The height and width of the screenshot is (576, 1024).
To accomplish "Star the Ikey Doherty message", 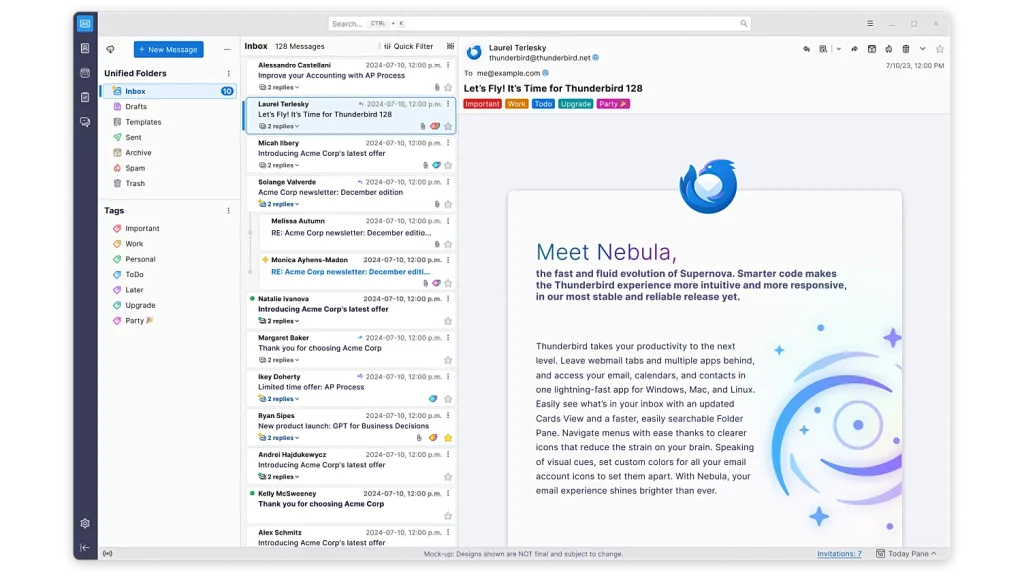I will (x=448, y=399).
